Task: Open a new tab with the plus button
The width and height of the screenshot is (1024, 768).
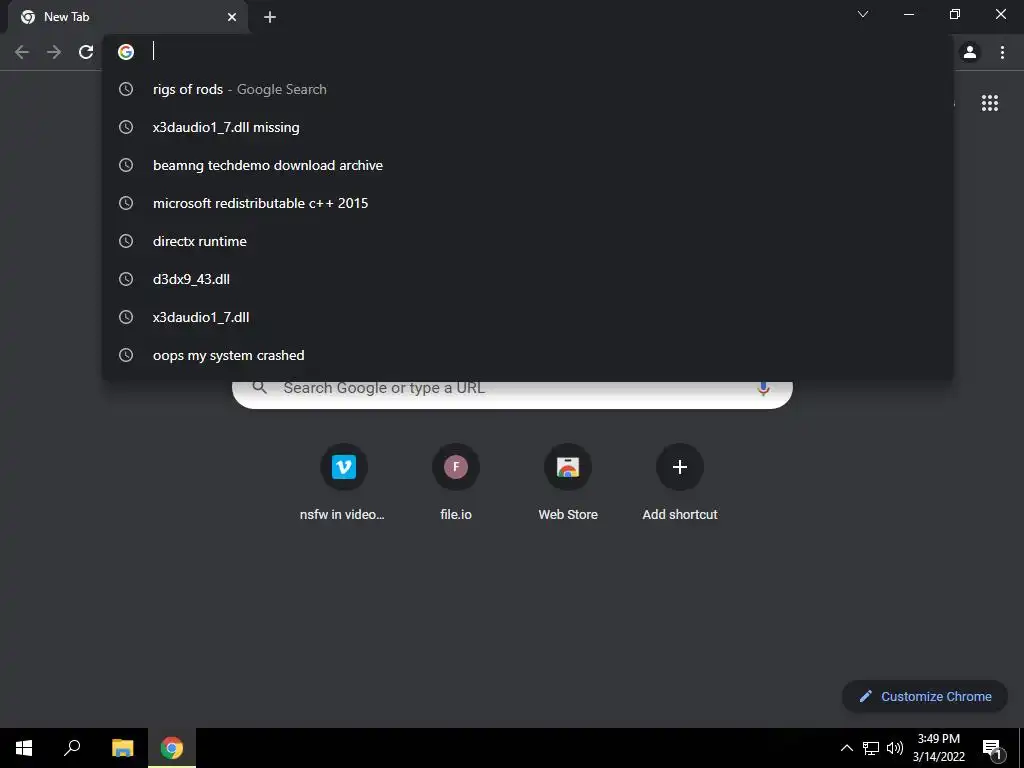Action: (x=270, y=17)
